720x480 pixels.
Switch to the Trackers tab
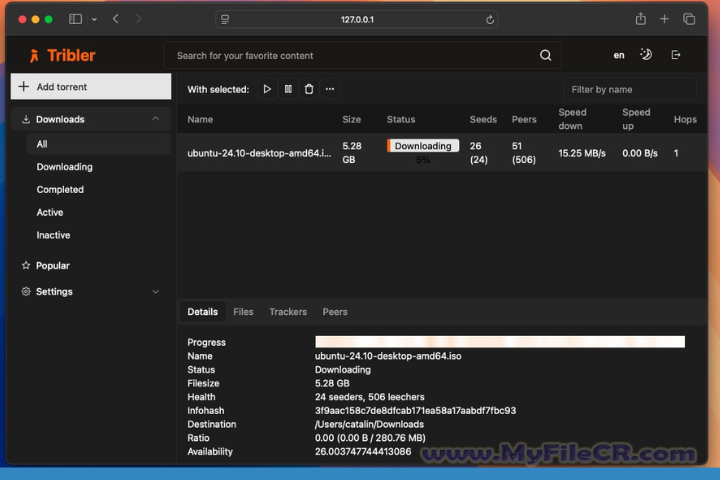(288, 311)
